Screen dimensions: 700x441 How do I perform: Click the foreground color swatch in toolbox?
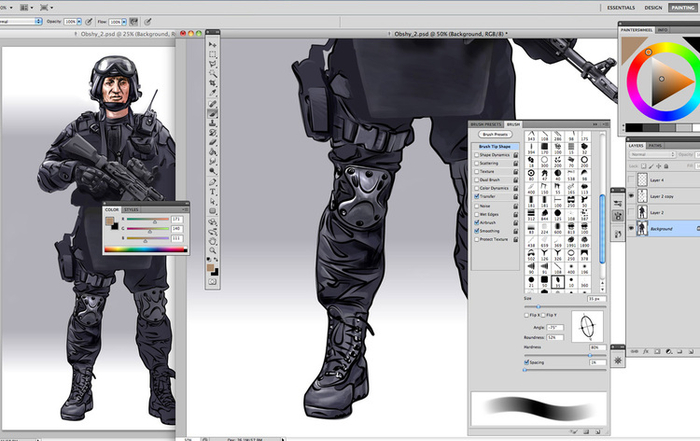click(211, 268)
